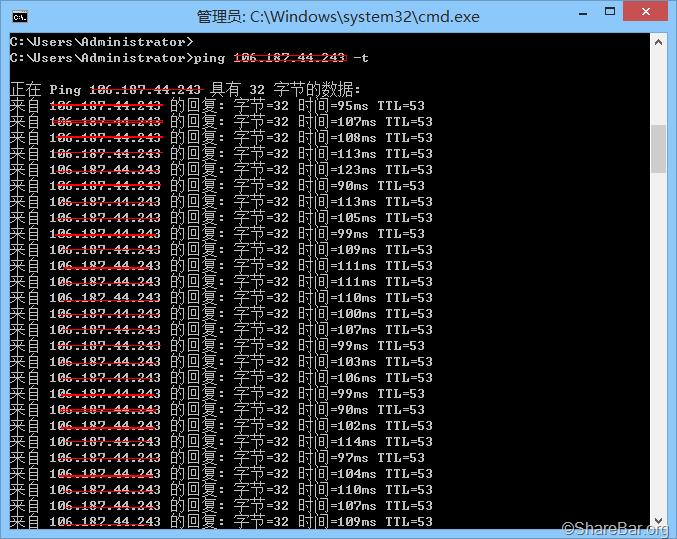Click the scrollbar up arrow
Image resolution: width=677 pixels, height=539 pixels.
[x=658, y=41]
